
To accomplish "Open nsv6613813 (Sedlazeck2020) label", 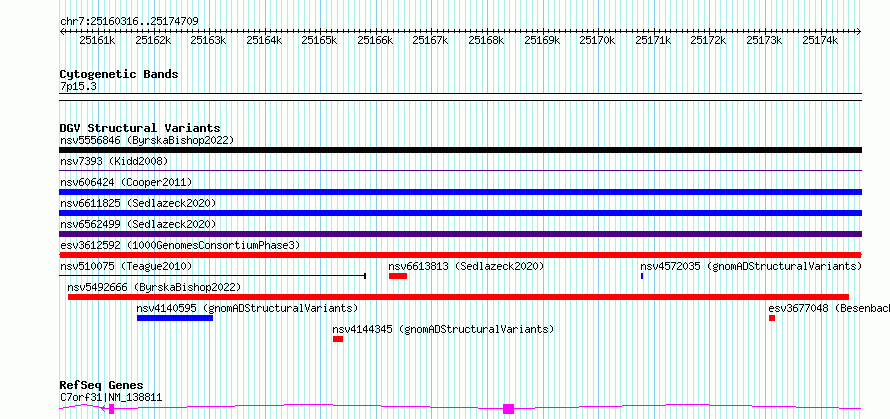I will click(x=466, y=266).
